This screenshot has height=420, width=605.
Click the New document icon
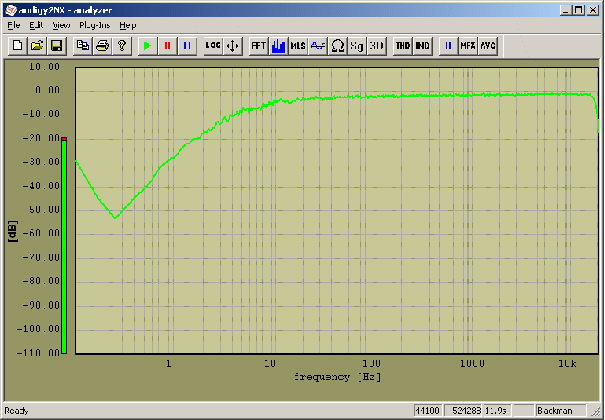18,46
